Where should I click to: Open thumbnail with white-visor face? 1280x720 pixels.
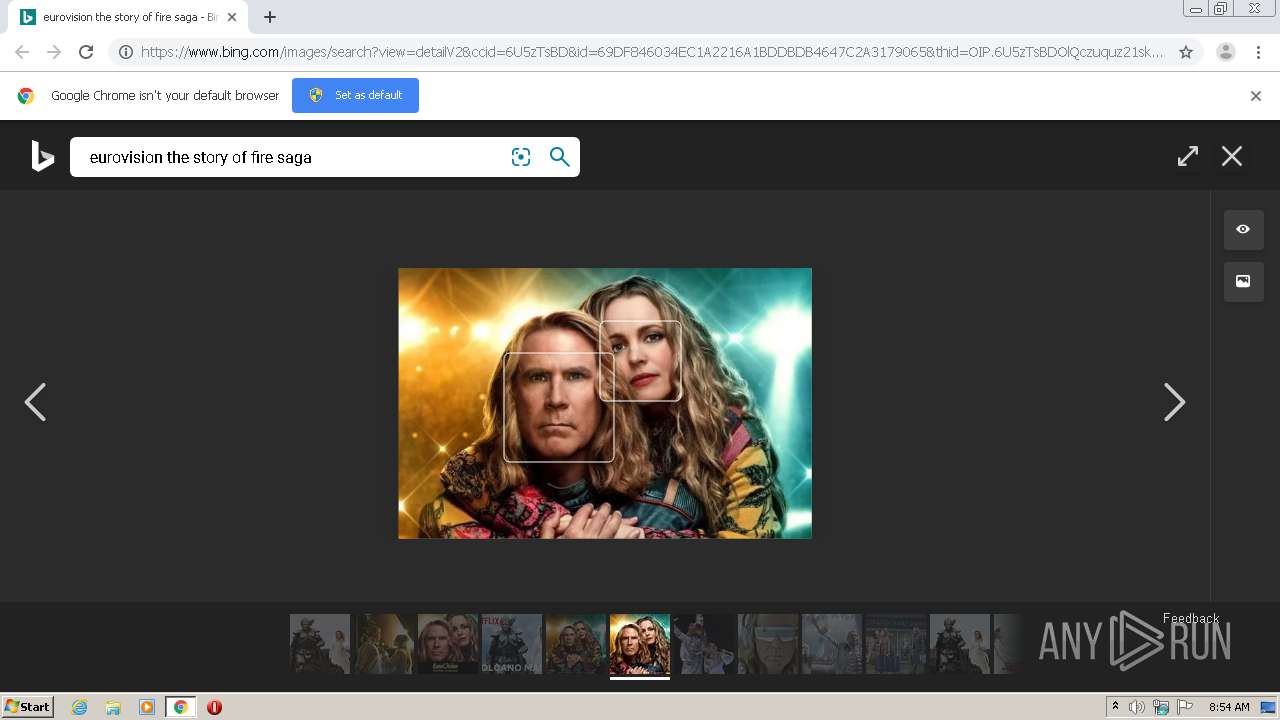[768, 644]
